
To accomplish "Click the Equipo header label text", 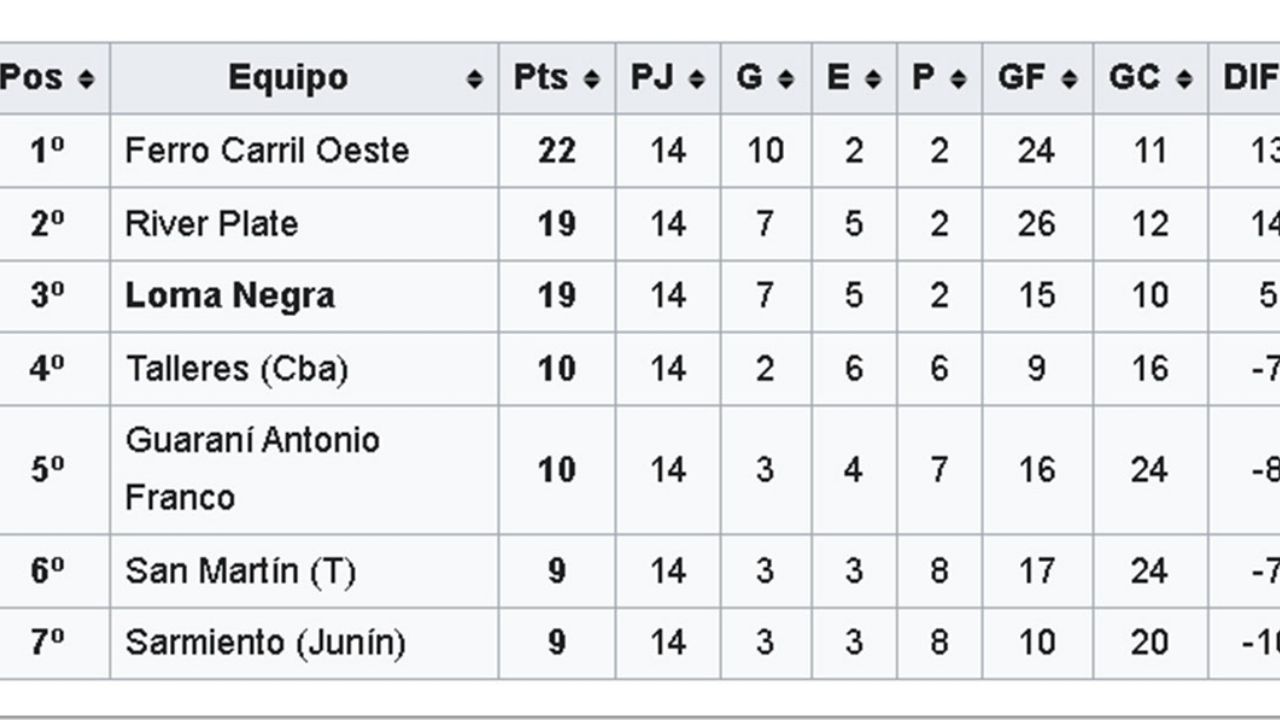I will (x=288, y=78).
